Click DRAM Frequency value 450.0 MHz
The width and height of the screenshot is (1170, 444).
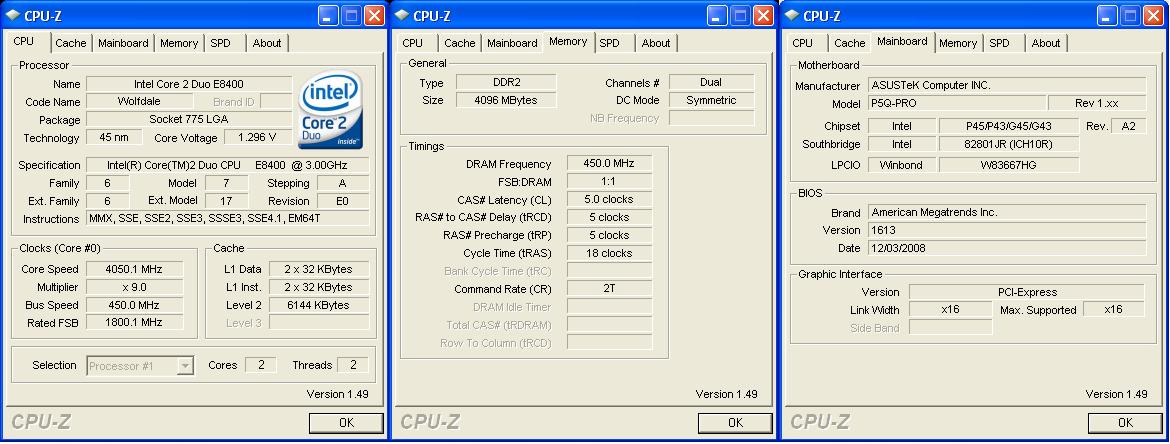[x=610, y=163]
